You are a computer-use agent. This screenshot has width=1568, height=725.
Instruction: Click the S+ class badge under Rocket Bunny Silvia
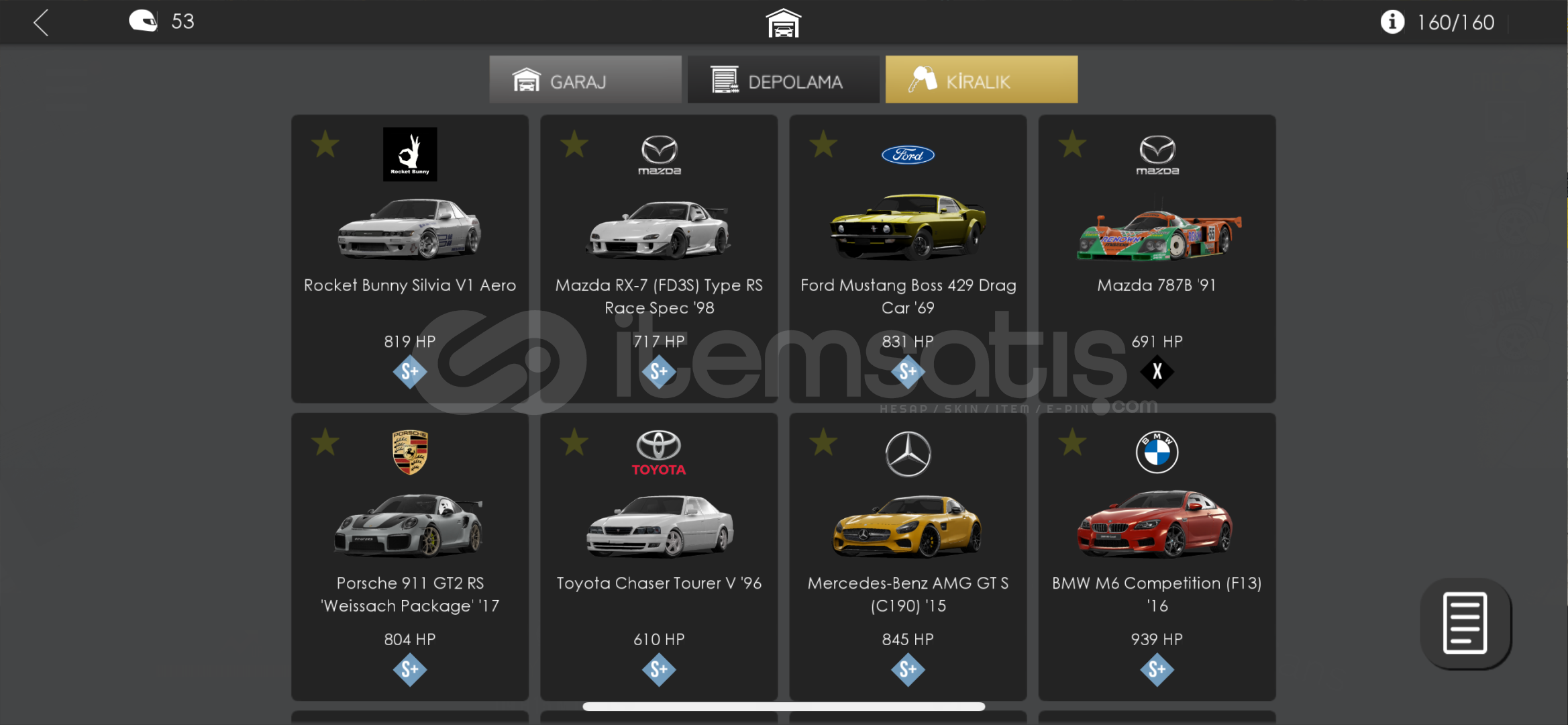click(410, 371)
